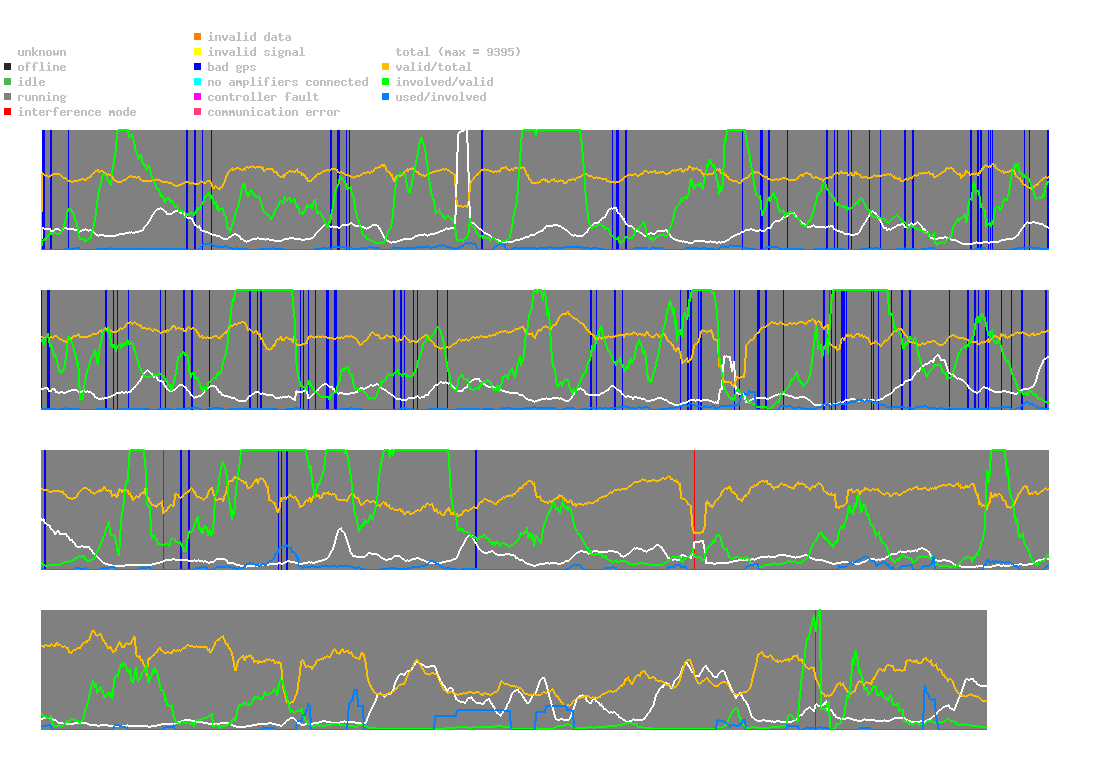Click the orange invalid data legend swatch
Image resolution: width=1095 pixels, height=764 pixels.
pyautogui.click(x=198, y=37)
